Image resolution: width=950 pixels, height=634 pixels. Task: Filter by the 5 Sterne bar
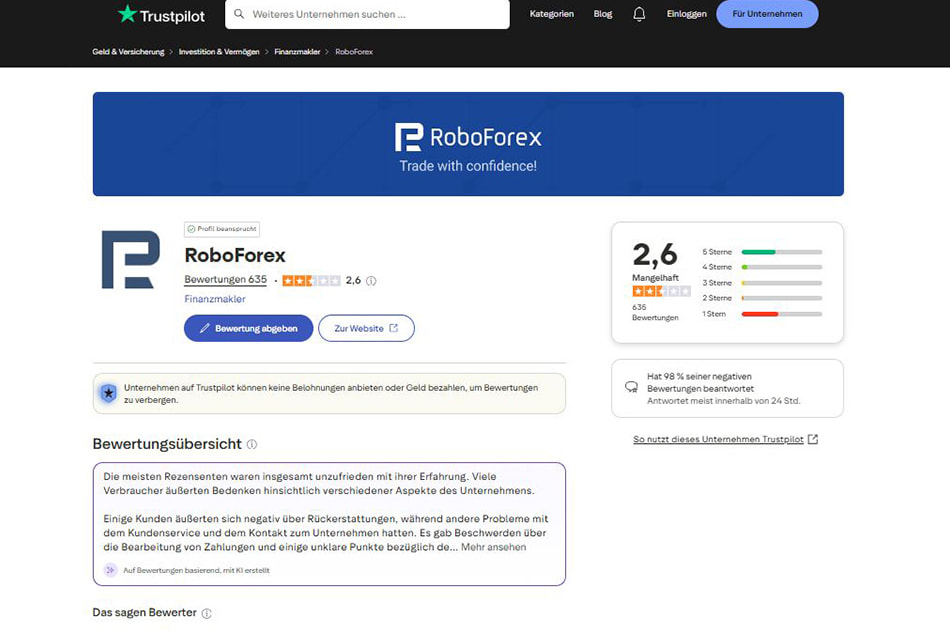pyautogui.click(x=762, y=252)
